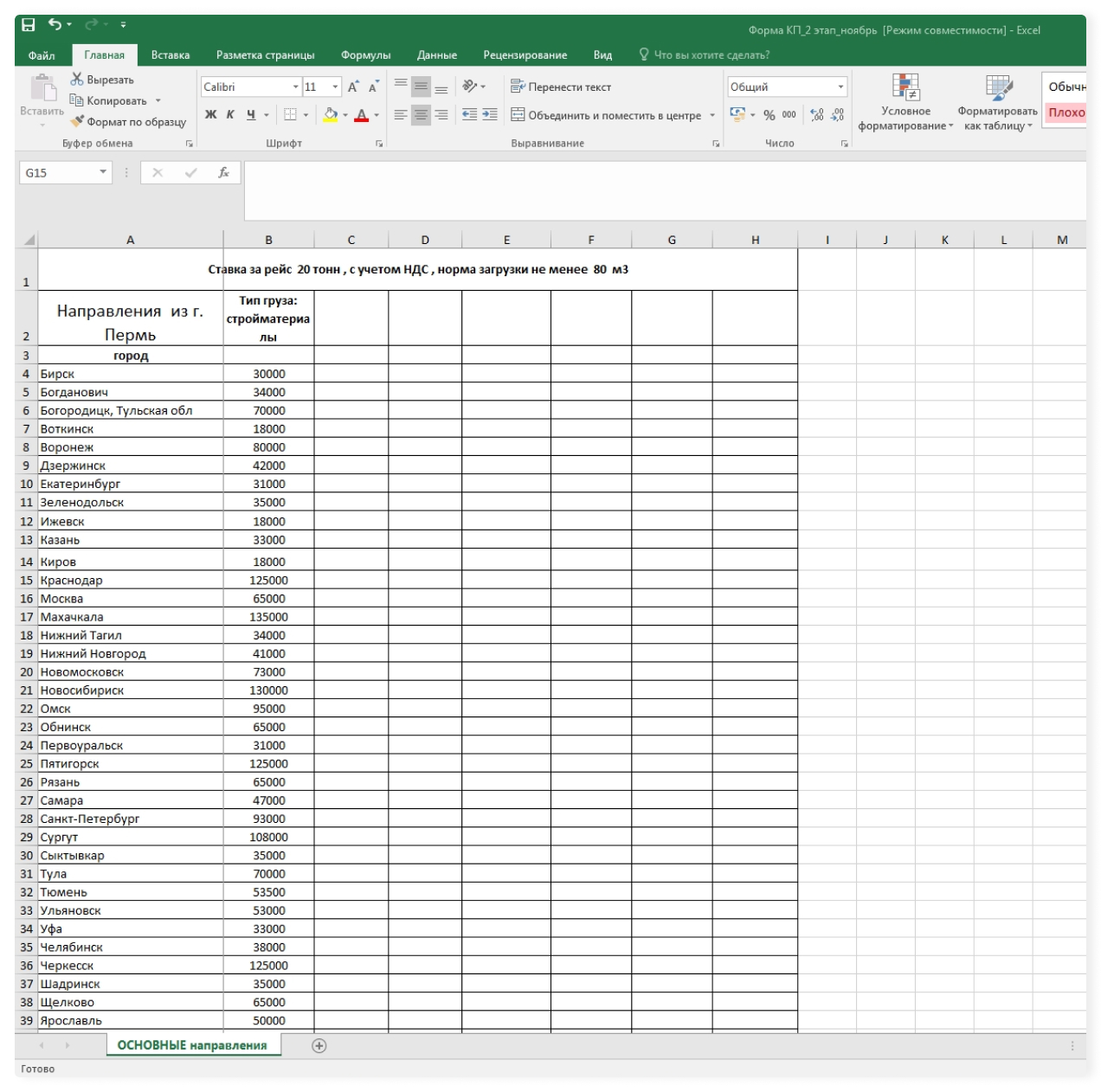Click the percent style icon

pos(769,115)
